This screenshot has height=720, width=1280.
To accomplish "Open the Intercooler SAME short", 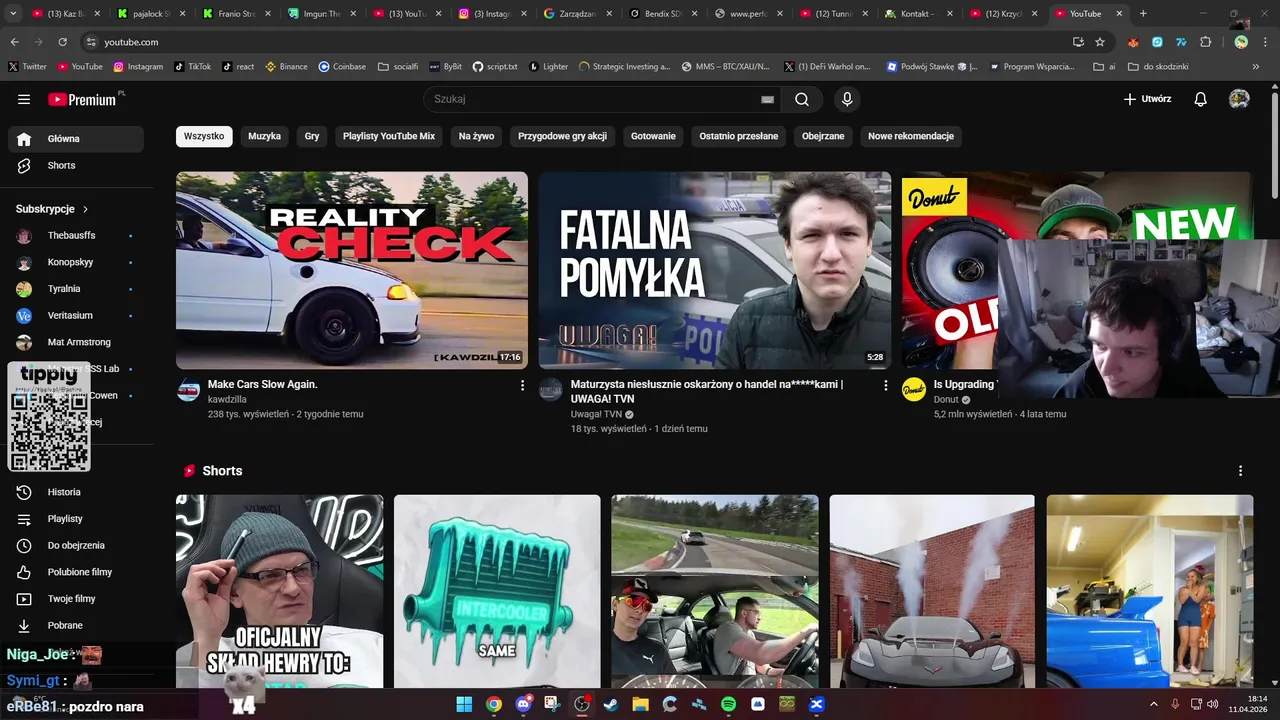I will pos(497,591).
